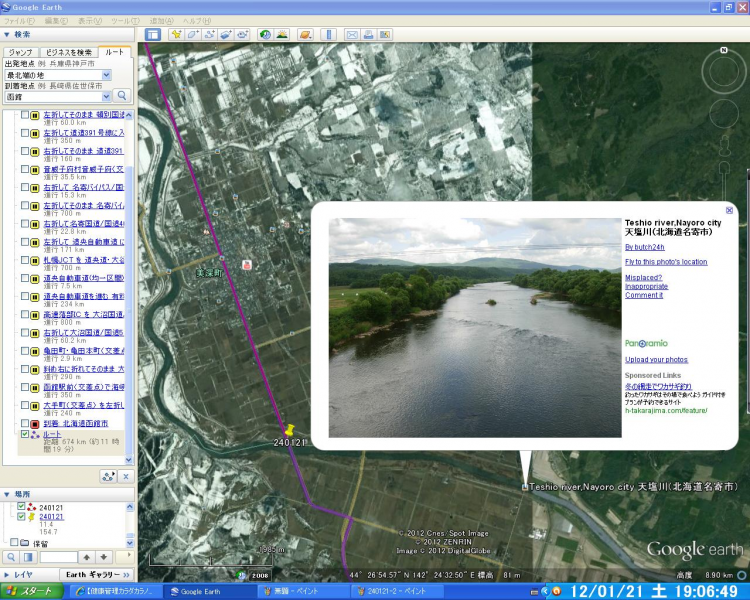Uncheck the pushpin 240121 placemark checkbox
The height and width of the screenshot is (600, 750).
click(x=21, y=516)
